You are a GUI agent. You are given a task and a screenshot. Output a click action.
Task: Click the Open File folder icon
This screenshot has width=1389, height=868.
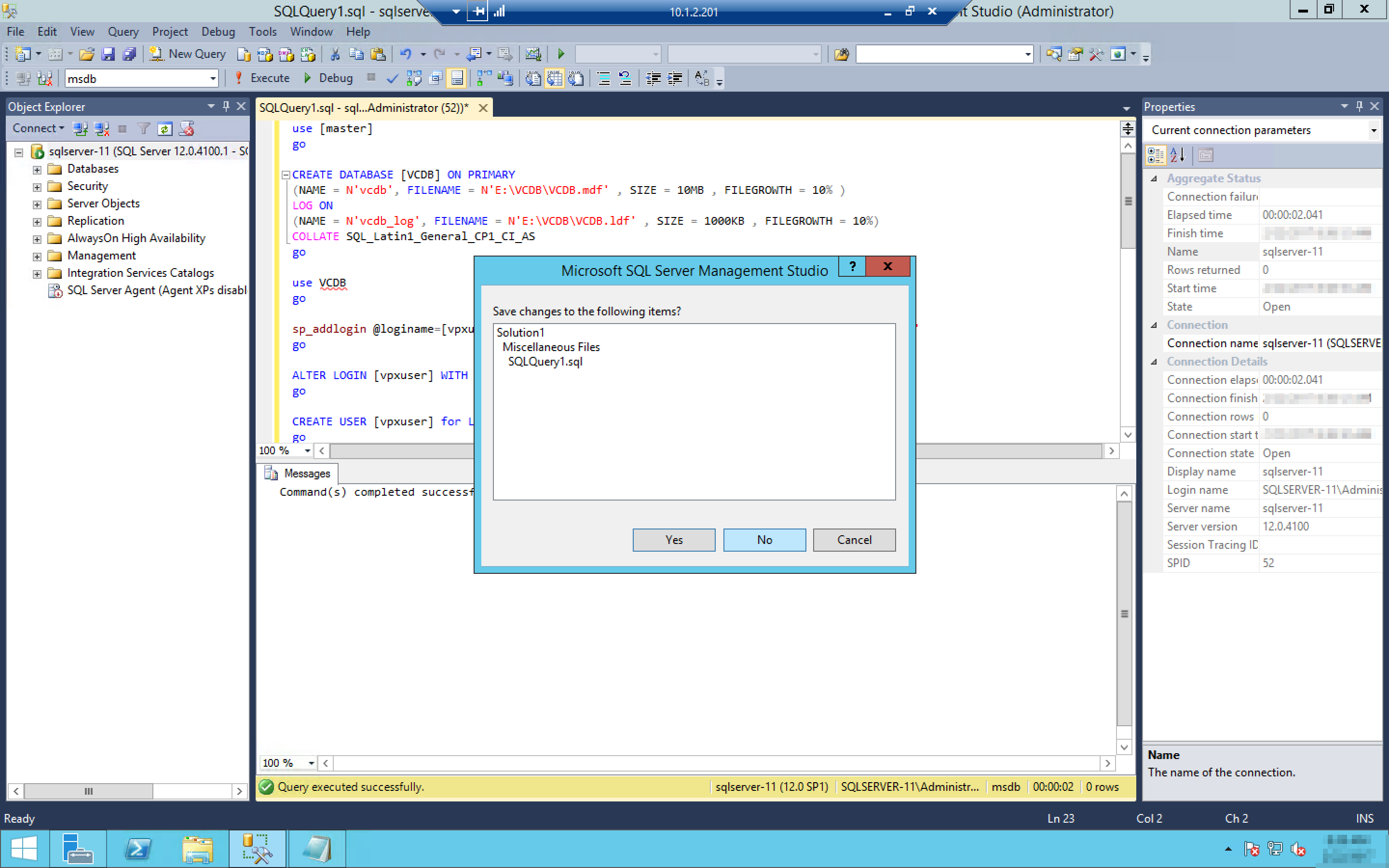tap(87, 54)
